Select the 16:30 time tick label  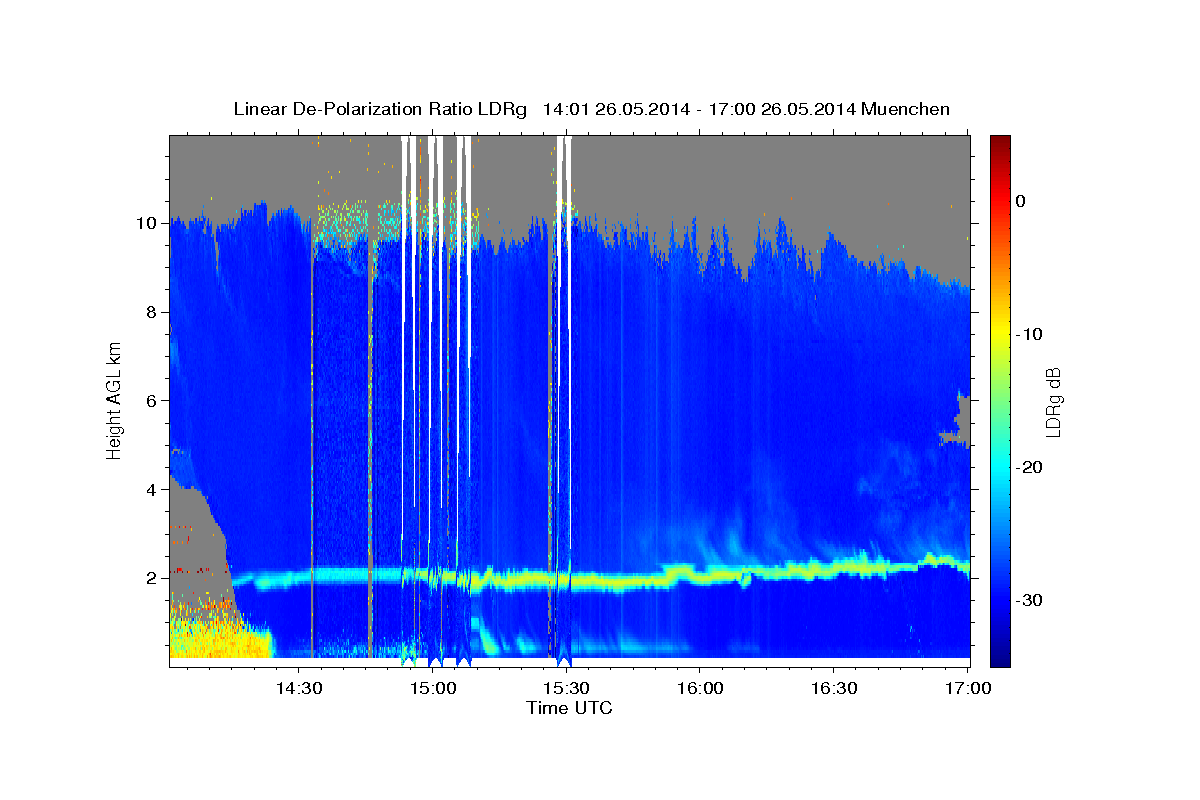click(x=834, y=689)
